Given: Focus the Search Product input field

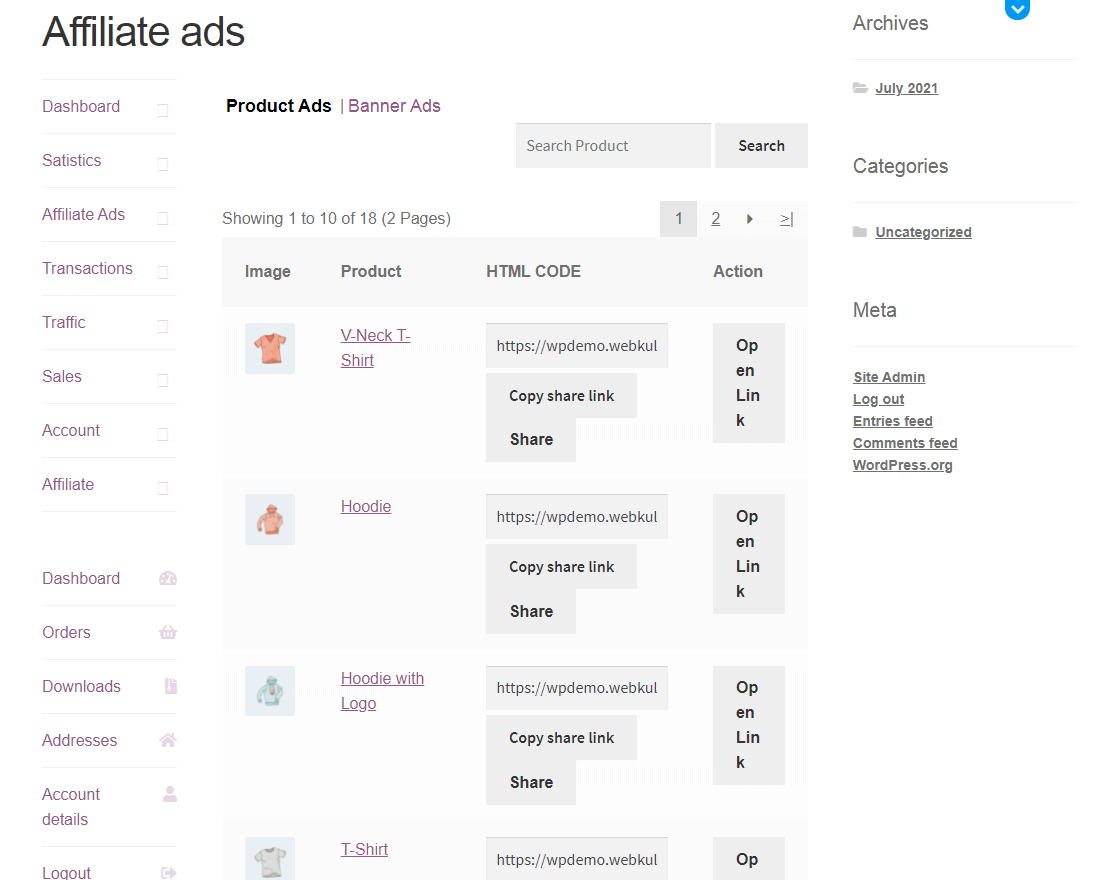Looking at the screenshot, I should tap(613, 146).
